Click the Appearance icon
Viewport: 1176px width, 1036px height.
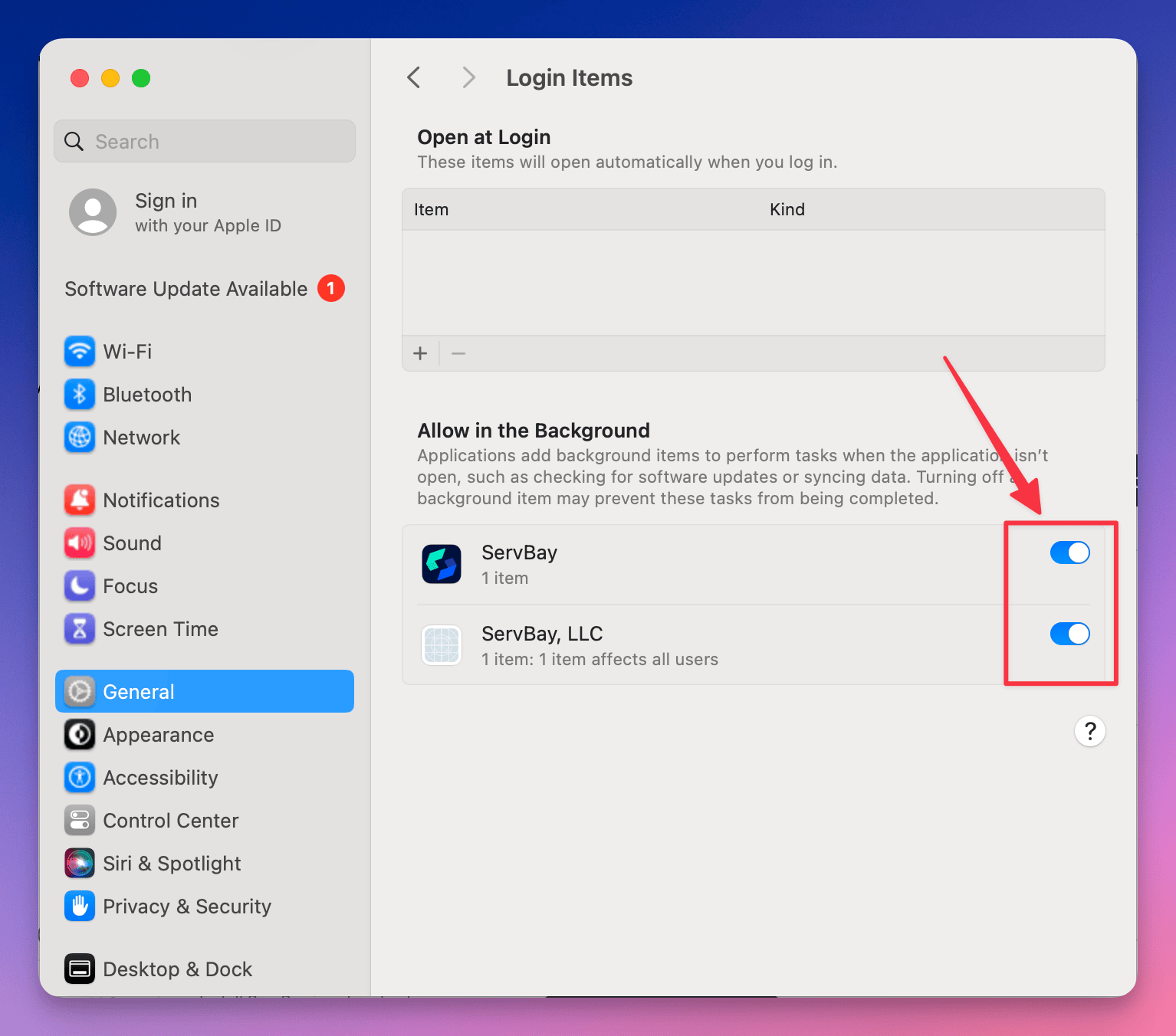click(80, 735)
